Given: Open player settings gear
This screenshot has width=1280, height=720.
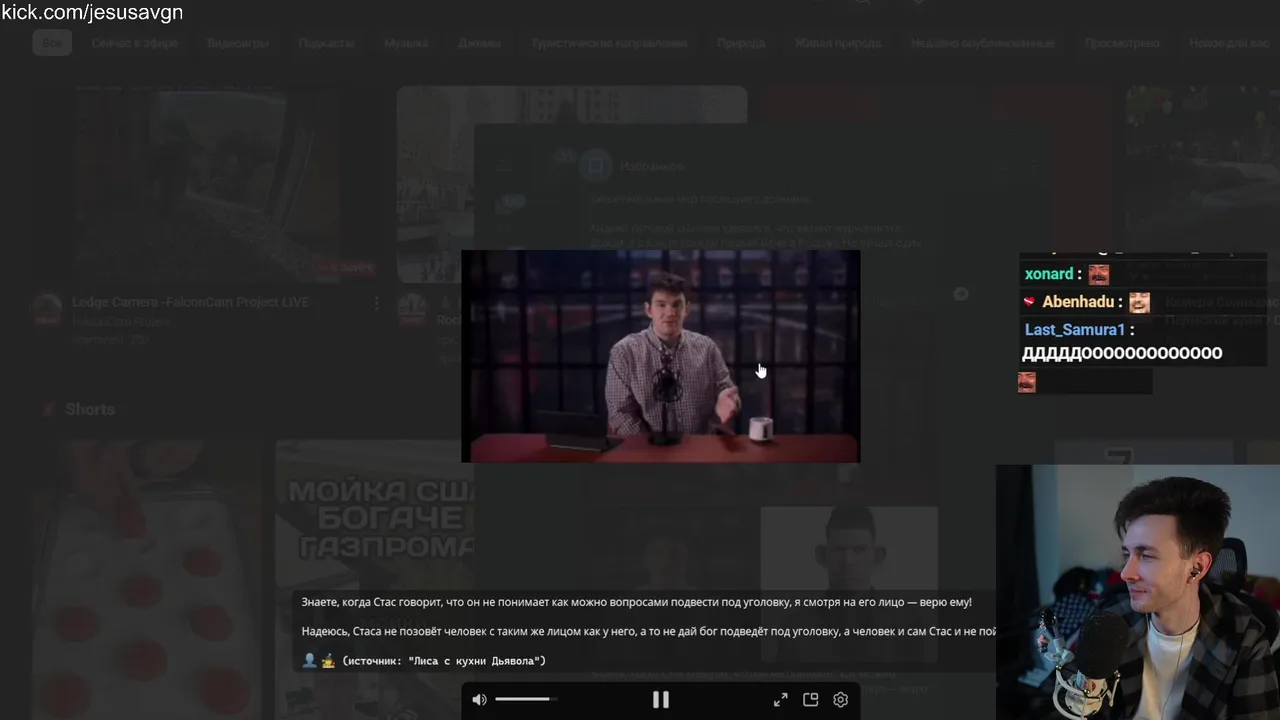Looking at the screenshot, I should (841, 700).
